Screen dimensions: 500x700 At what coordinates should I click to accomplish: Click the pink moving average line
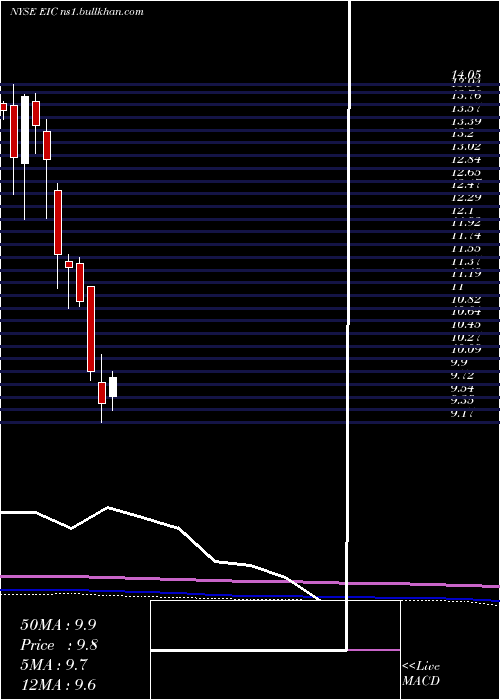[250, 581]
